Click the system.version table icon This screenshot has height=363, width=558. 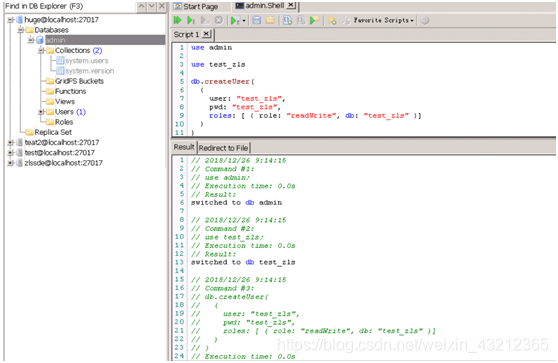(60, 71)
